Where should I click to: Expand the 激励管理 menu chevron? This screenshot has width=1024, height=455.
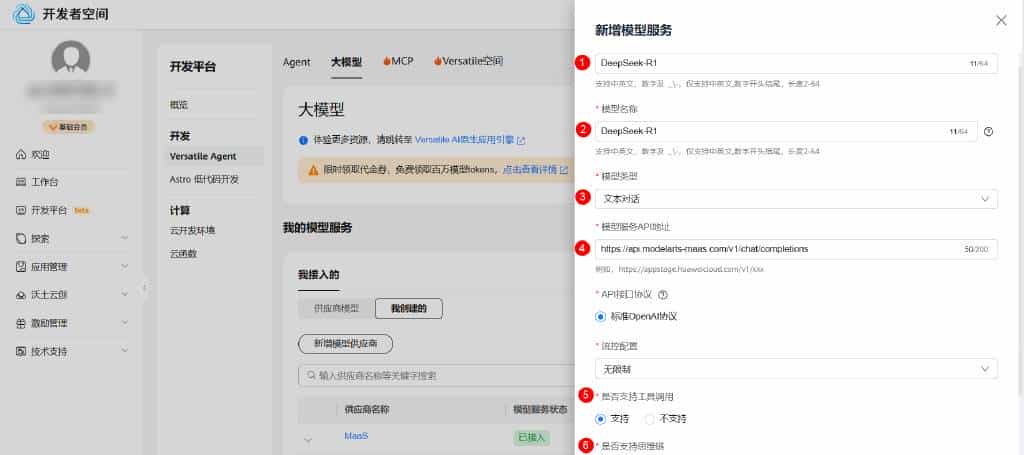click(125, 323)
